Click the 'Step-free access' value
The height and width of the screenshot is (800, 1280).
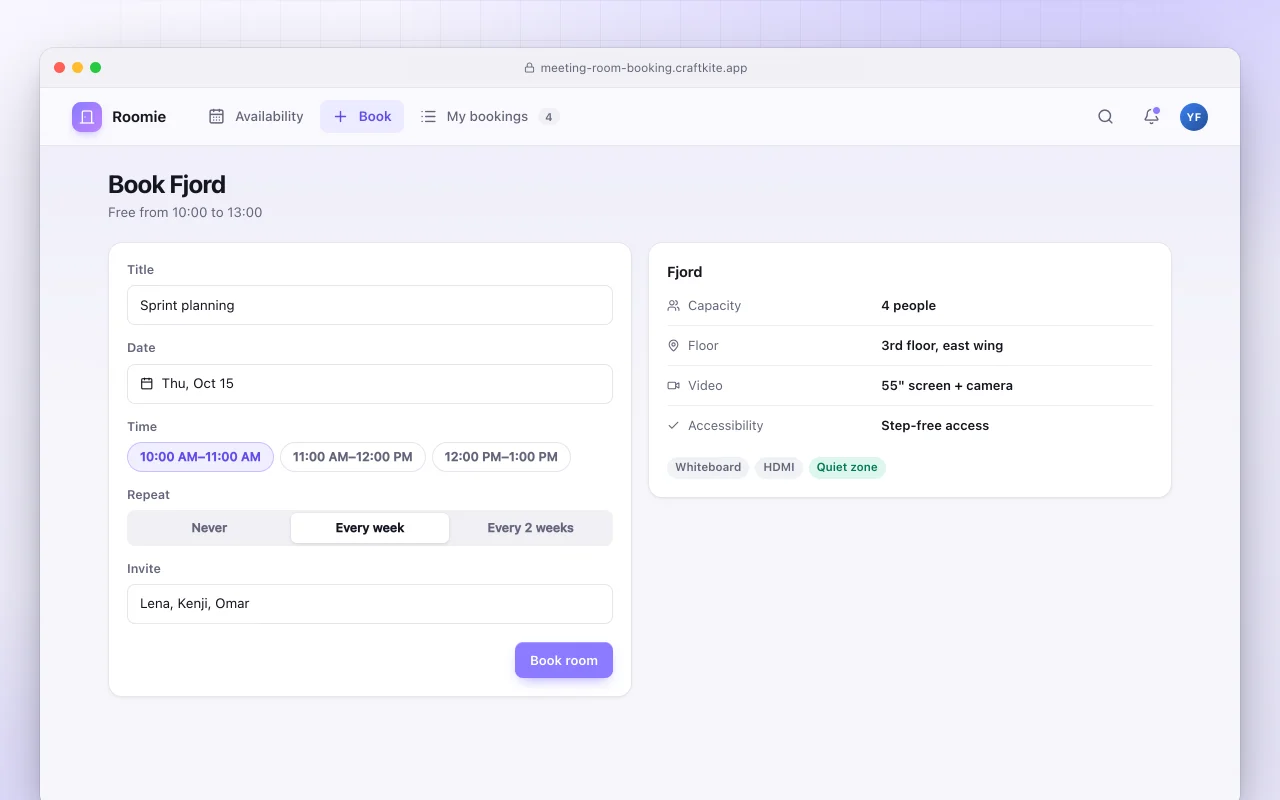[935, 426]
